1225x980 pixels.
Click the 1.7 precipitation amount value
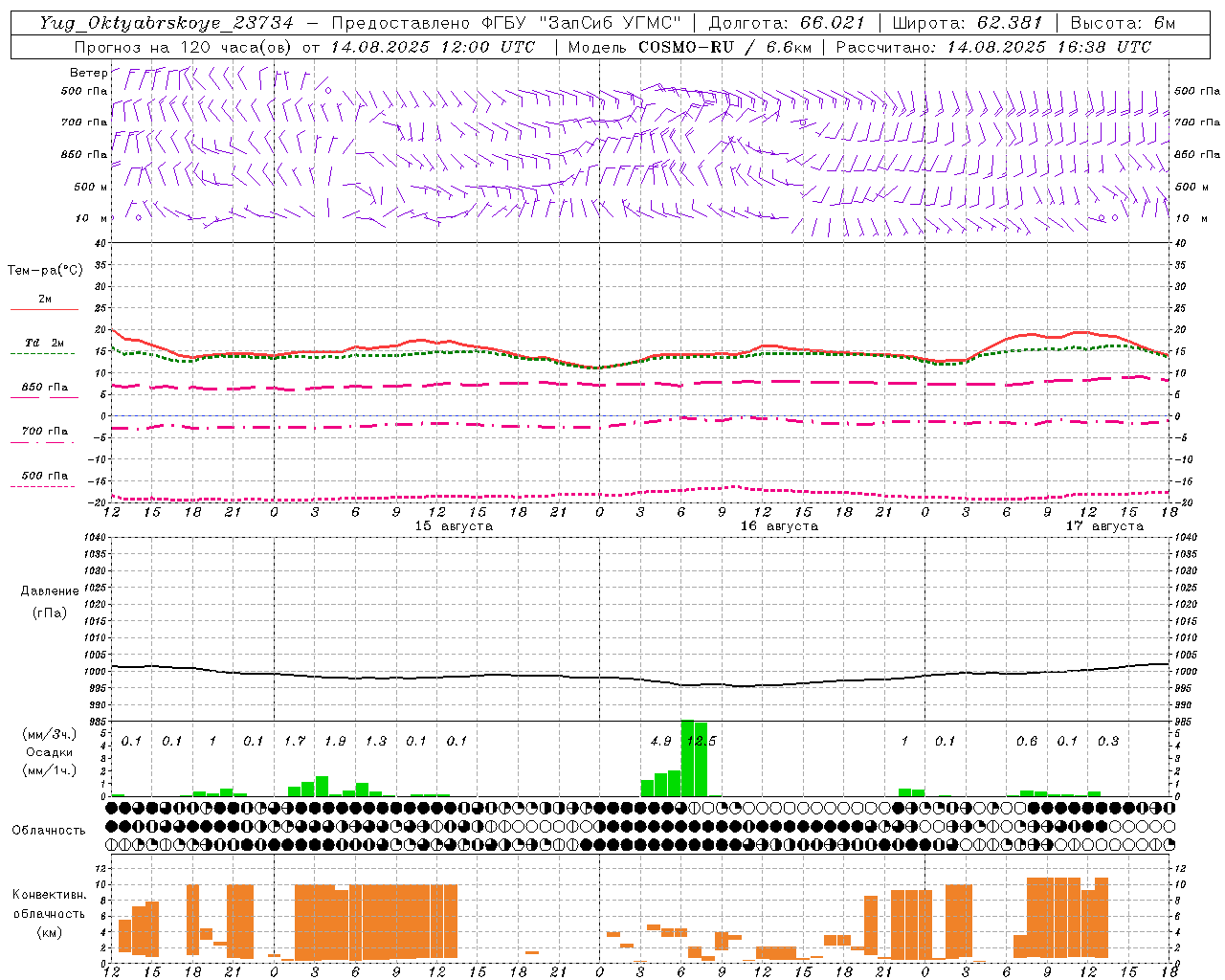click(x=295, y=742)
